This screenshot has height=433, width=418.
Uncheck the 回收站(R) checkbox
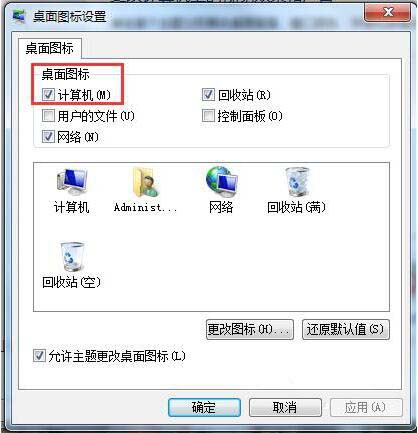208,95
